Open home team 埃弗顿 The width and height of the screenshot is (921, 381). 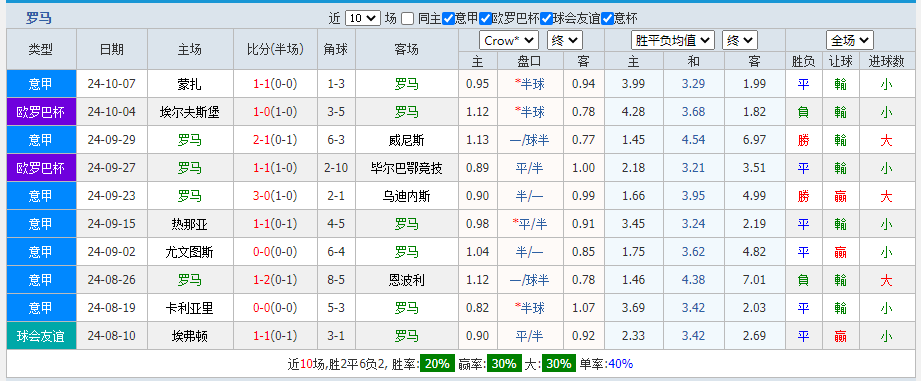click(x=189, y=336)
